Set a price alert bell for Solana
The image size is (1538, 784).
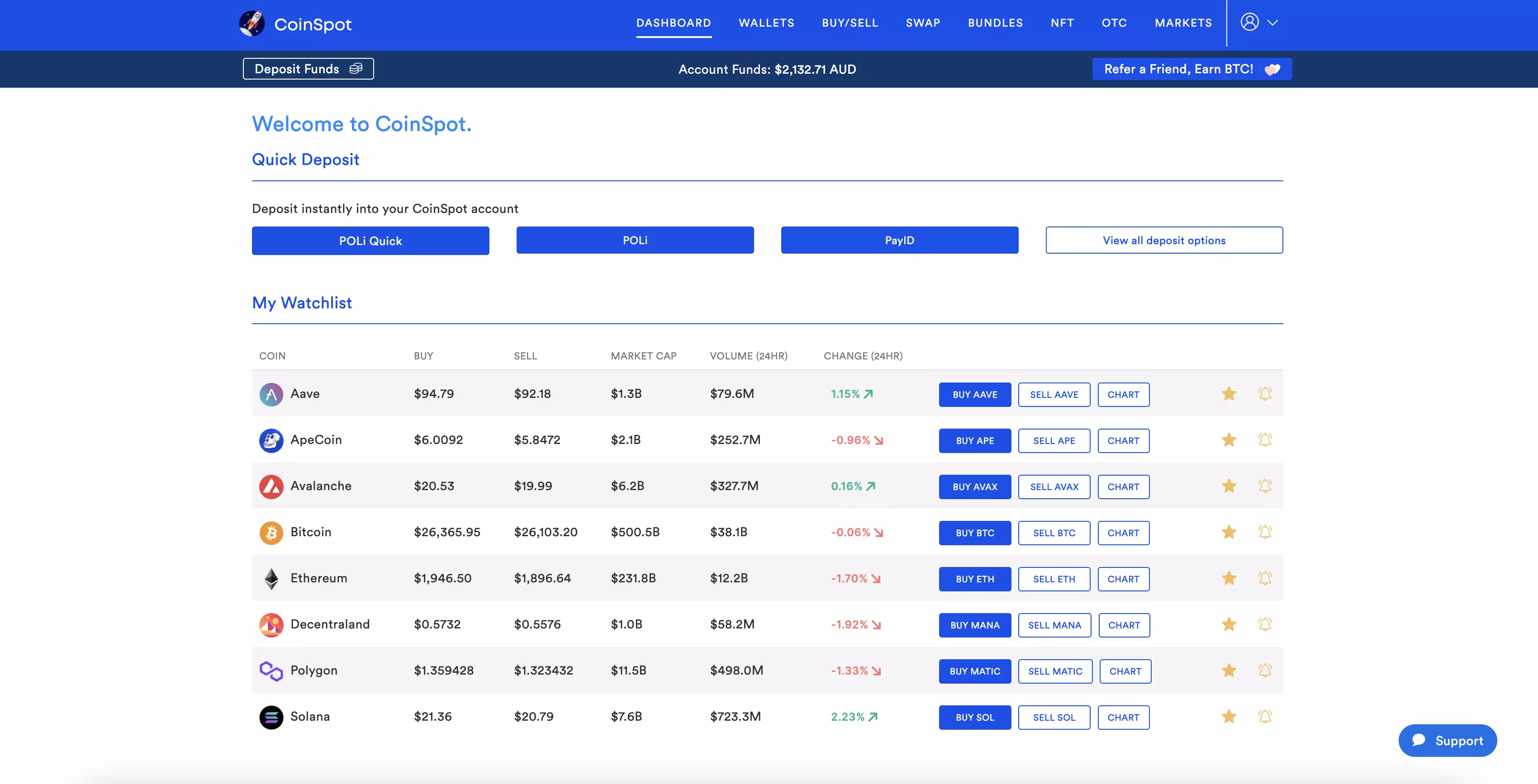(1265, 716)
